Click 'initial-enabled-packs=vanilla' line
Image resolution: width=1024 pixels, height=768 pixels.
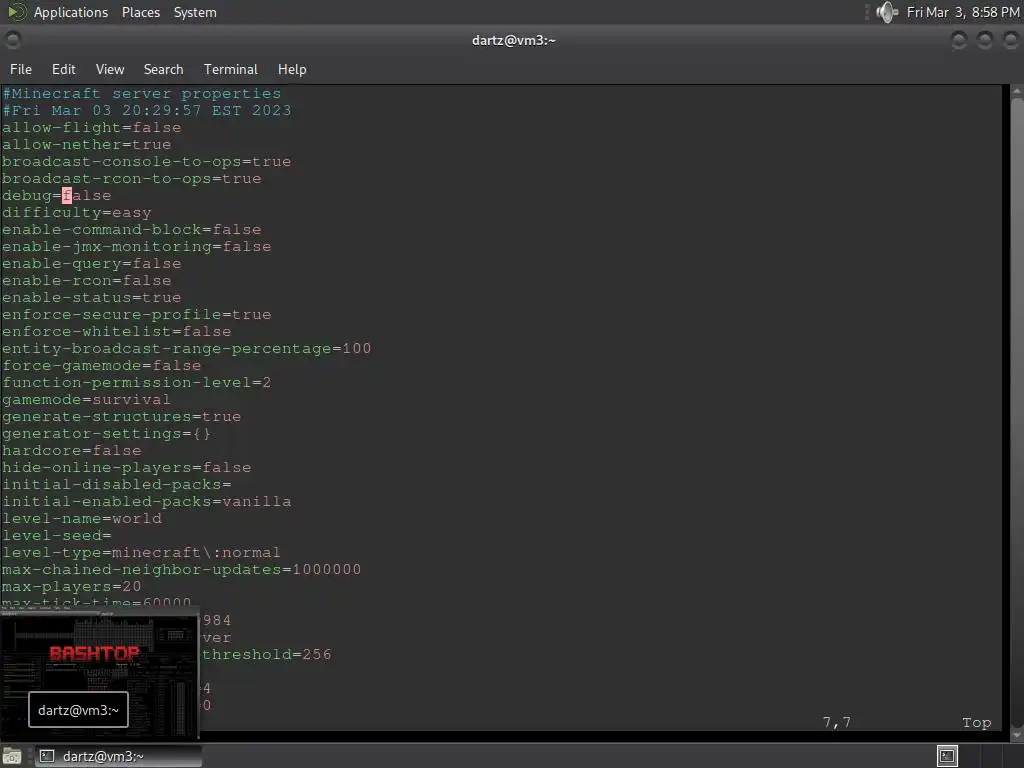click(146, 501)
